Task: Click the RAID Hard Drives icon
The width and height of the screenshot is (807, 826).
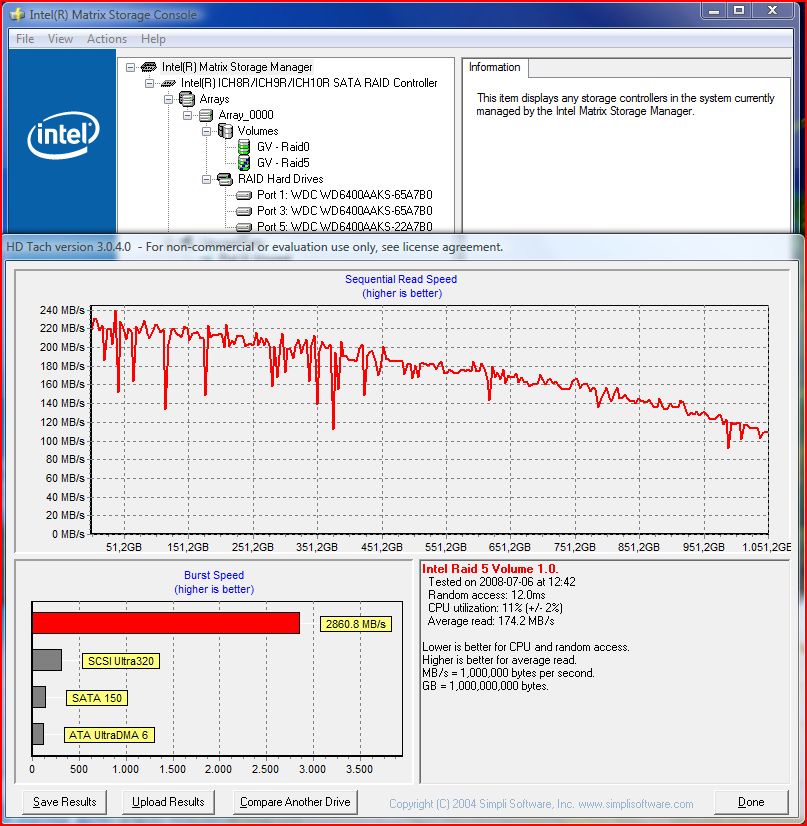Action: [x=225, y=179]
